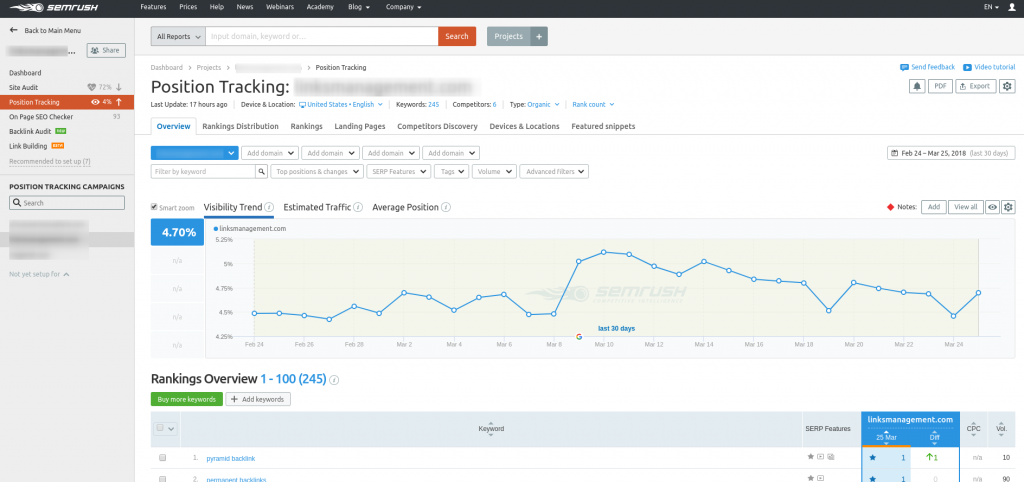Click the domain or keyword search input
The width and height of the screenshot is (1024, 482).
coord(322,37)
